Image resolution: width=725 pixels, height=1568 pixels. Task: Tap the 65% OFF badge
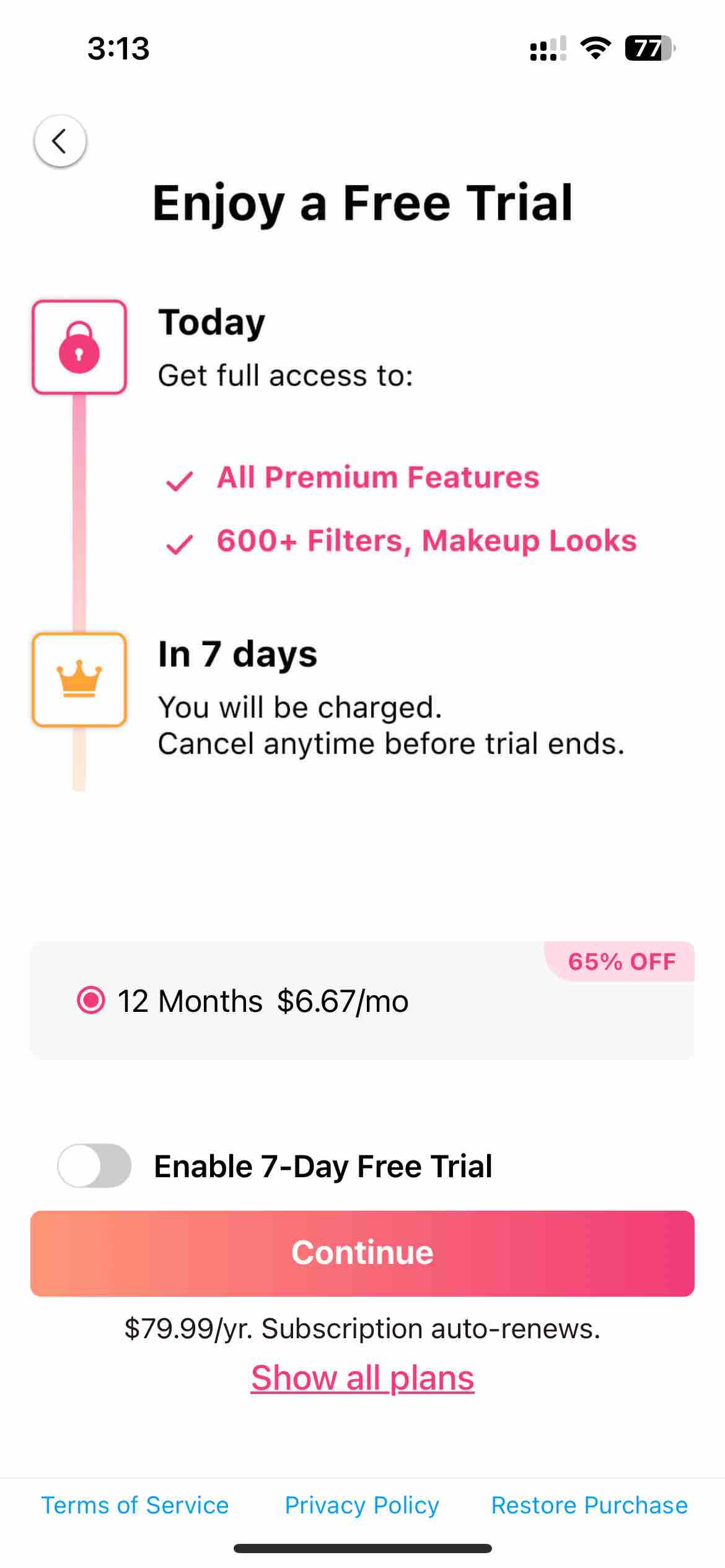(x=622, y=962)
